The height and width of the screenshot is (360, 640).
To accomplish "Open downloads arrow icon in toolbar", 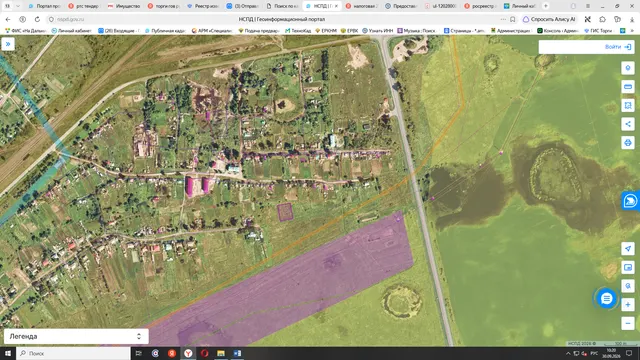I will [632, 19].
